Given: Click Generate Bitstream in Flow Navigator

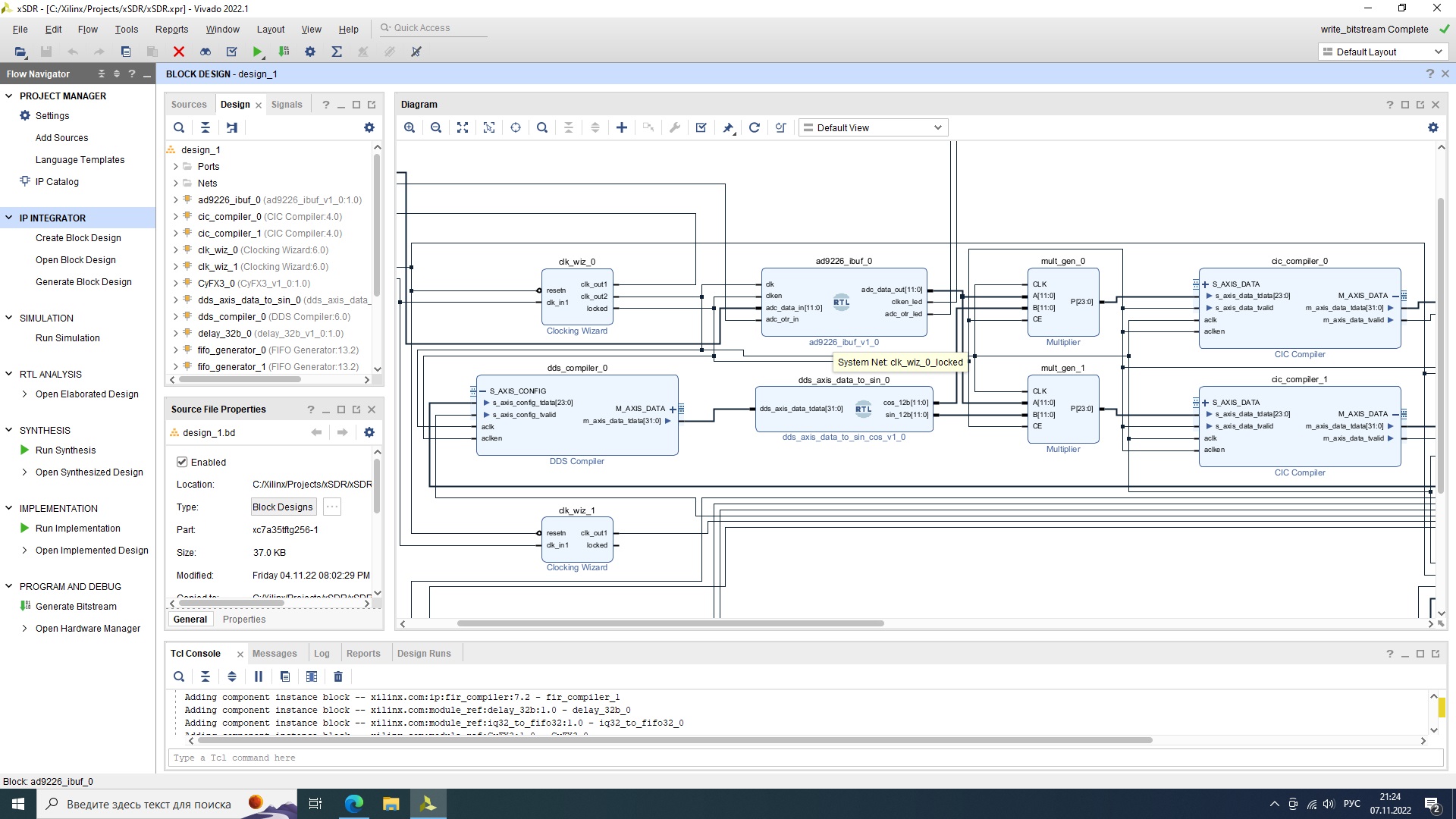Looking at the screenshot, I should 76,607.
